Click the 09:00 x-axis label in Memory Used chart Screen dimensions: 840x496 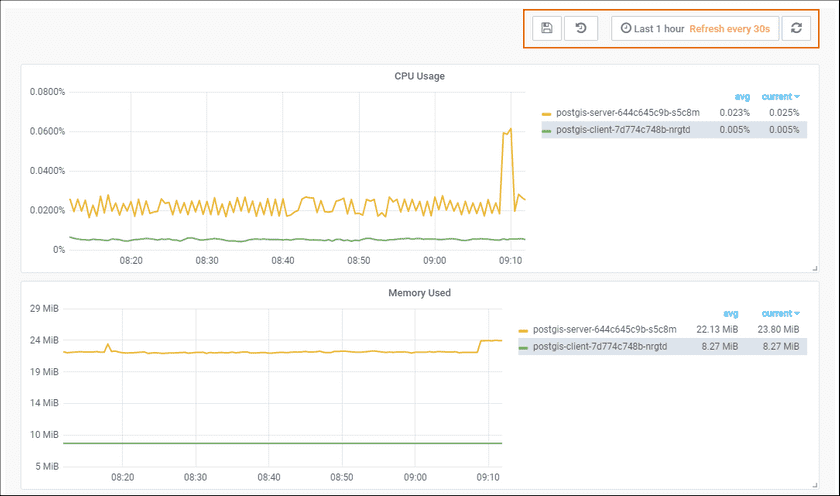click(415, 477)
